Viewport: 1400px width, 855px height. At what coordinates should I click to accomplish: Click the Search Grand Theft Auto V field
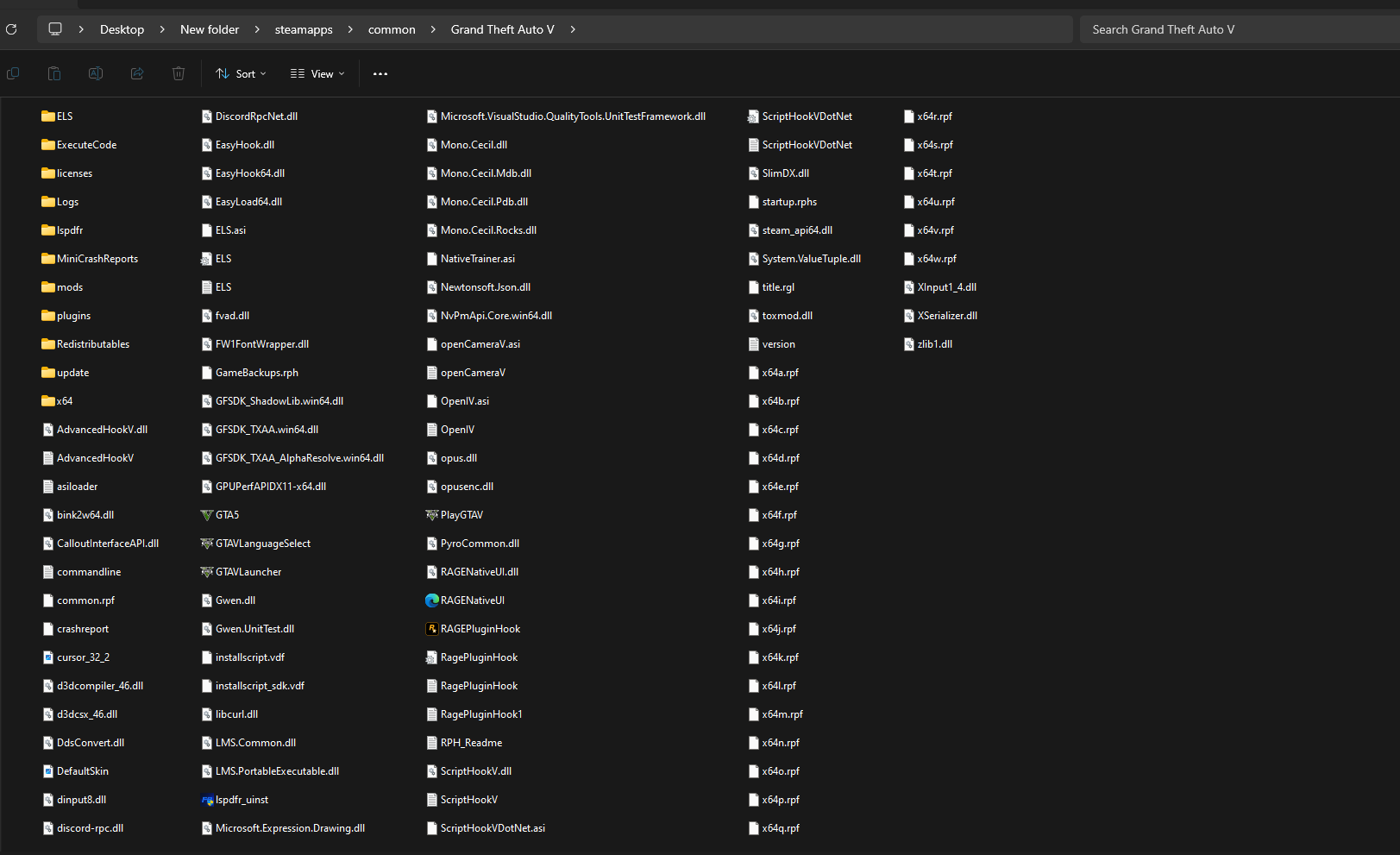(1234, 29)
